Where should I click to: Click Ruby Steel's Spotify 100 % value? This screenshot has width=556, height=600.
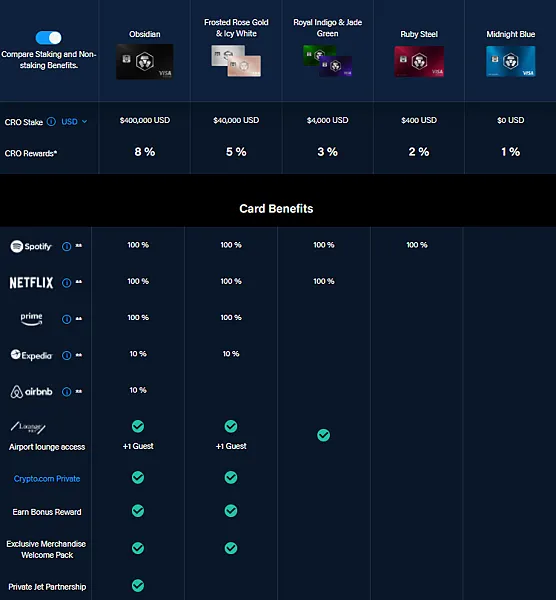point(417,245)
